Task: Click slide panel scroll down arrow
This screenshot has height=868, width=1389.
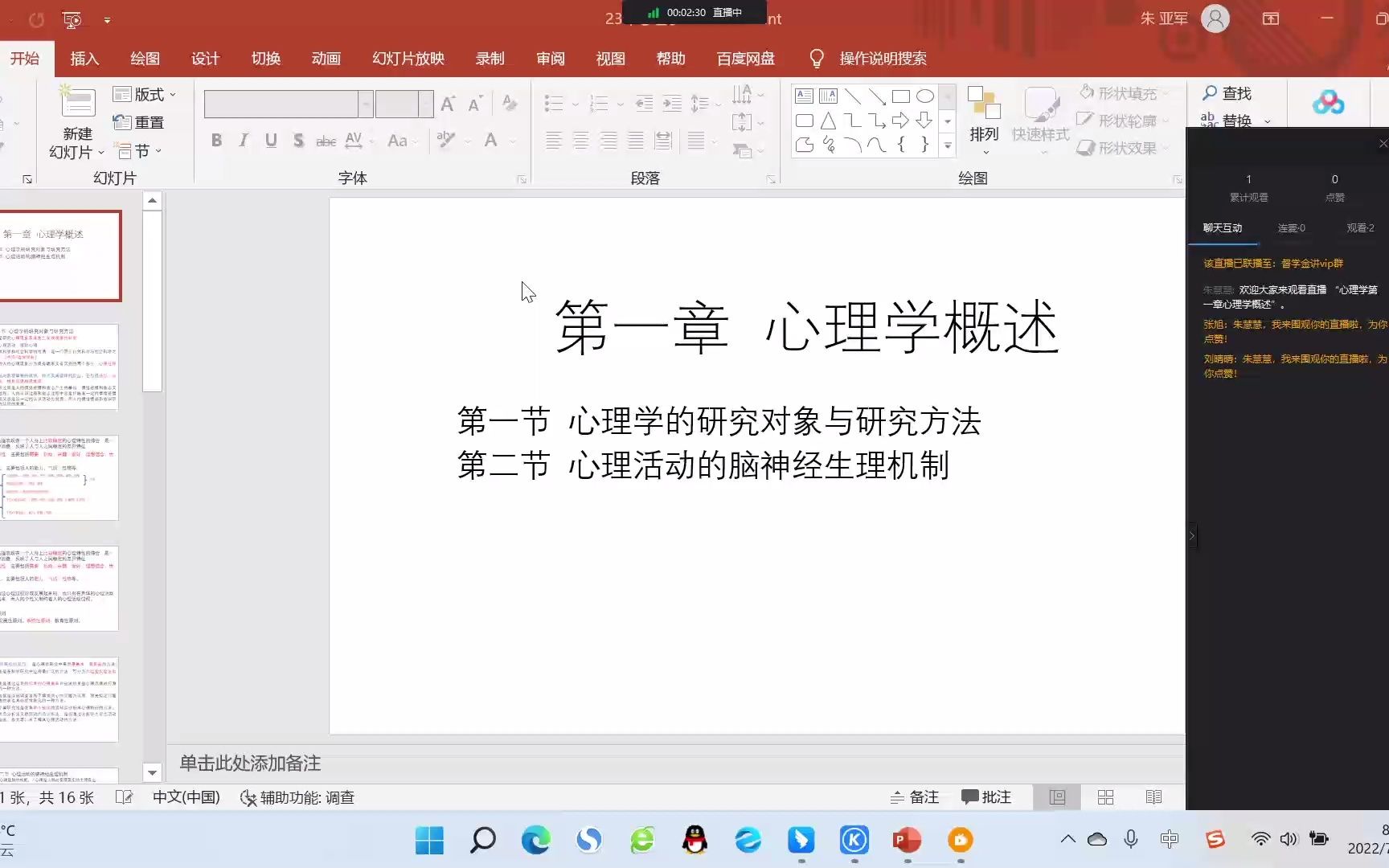Action: coord(153,773)
